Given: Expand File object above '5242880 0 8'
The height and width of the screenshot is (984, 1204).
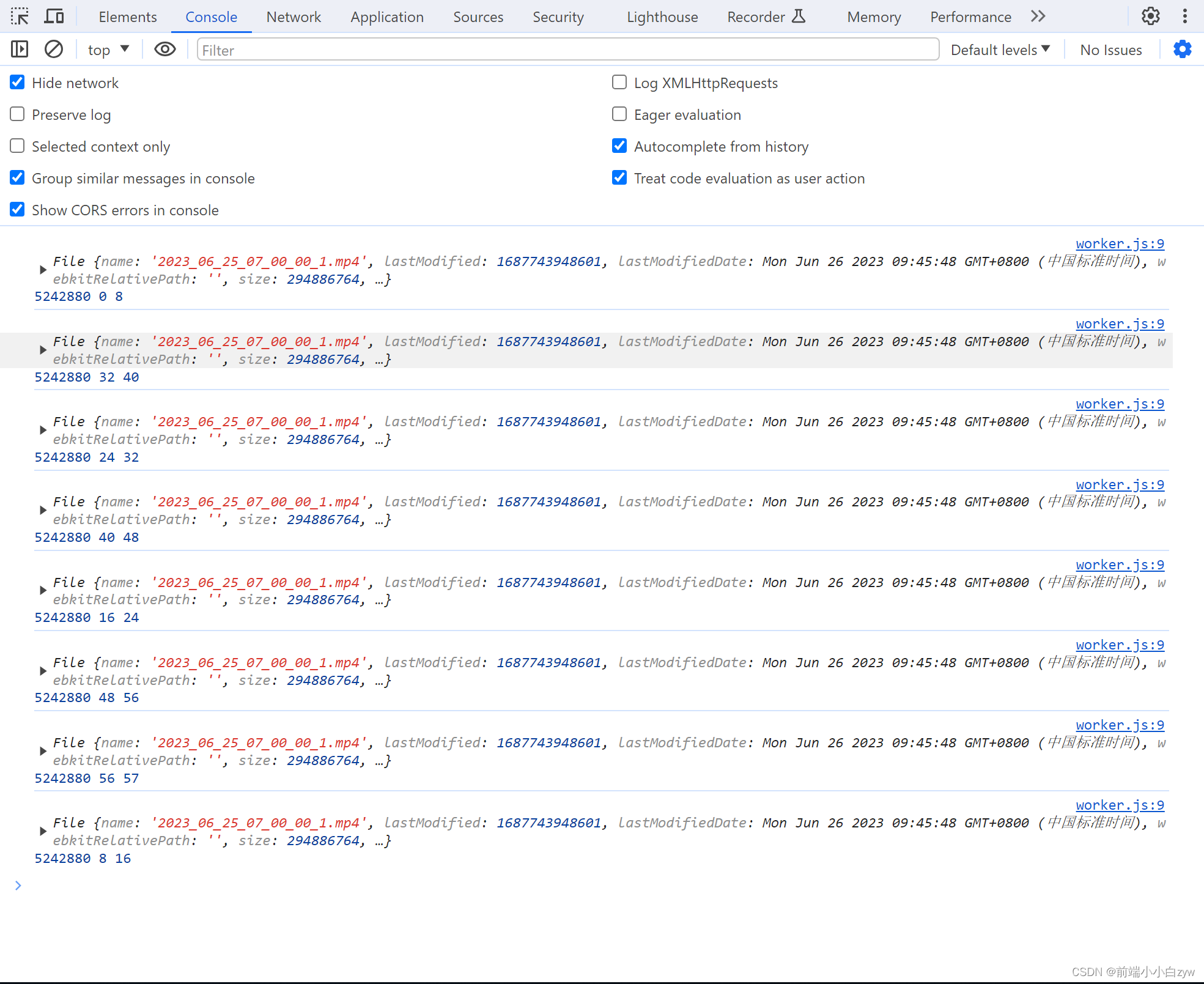Looking at the screenshot, I should coord(42,270).
